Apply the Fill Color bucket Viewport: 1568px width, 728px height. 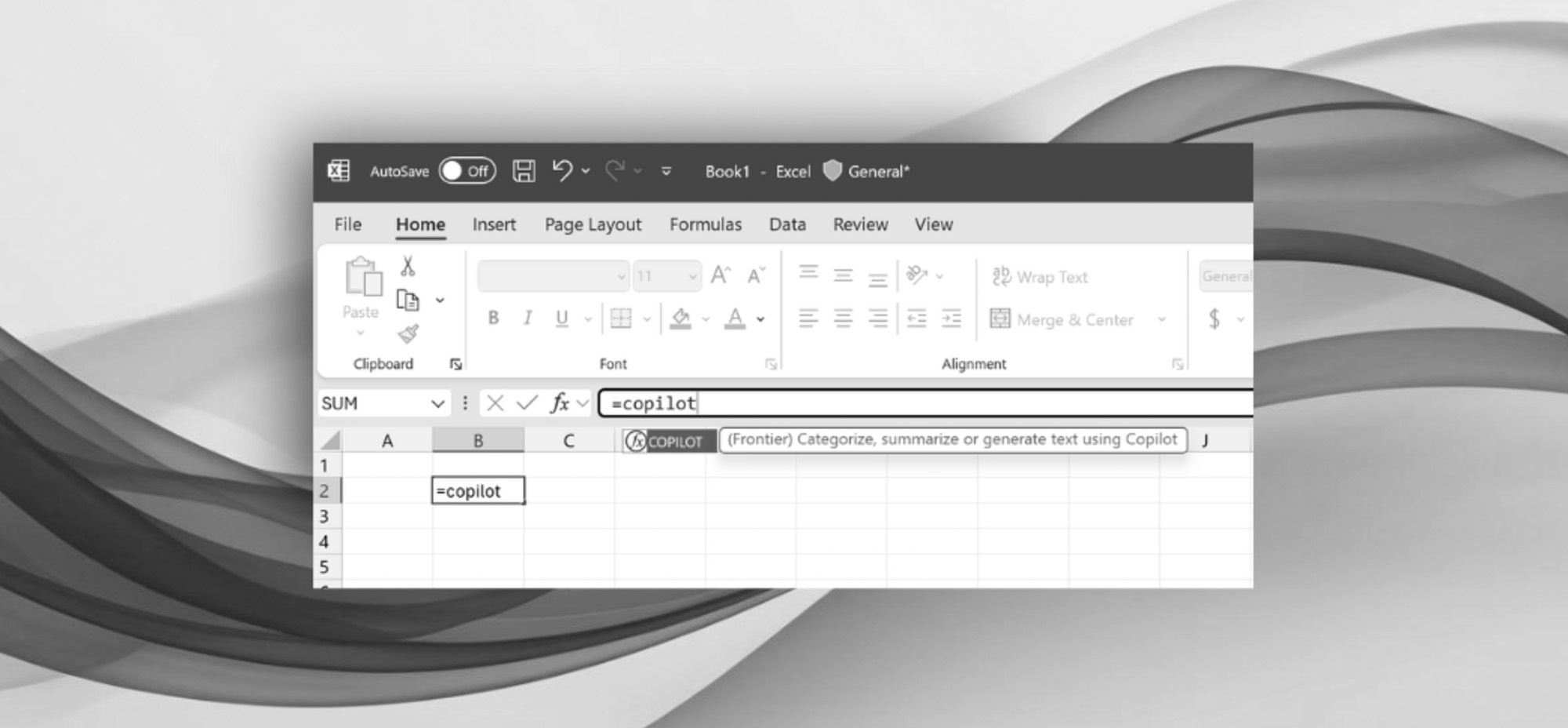tap(681, 318)
